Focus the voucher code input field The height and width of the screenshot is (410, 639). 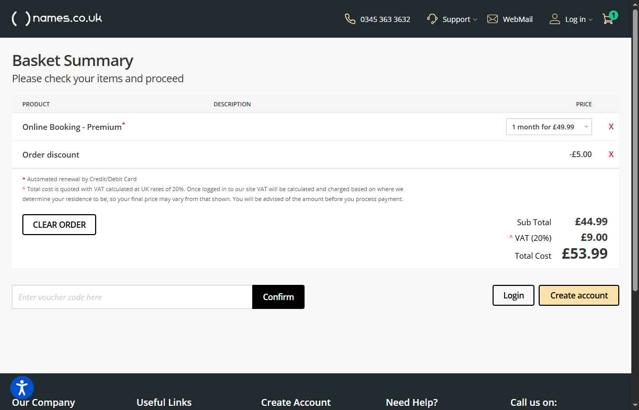(x=132, y=297)
